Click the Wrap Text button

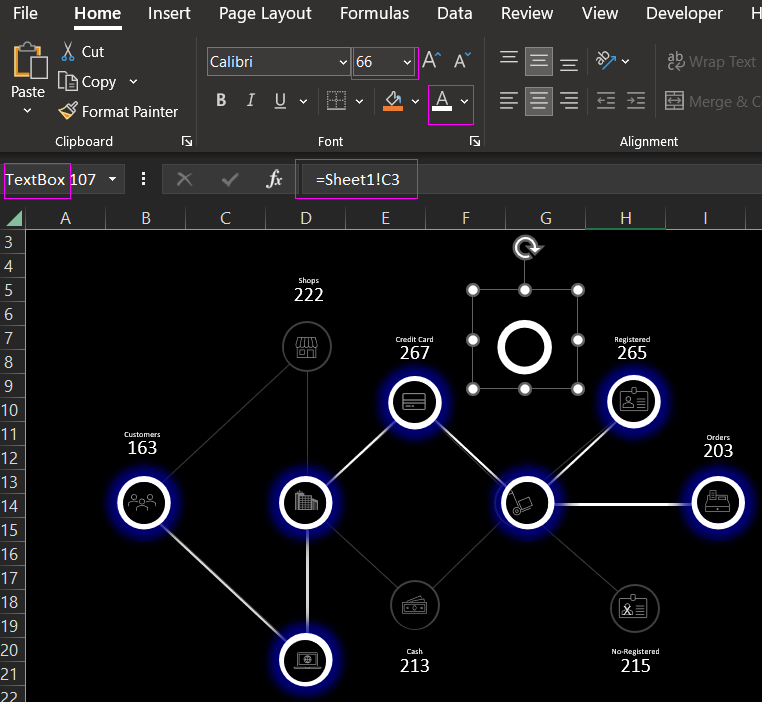point(711,62)
